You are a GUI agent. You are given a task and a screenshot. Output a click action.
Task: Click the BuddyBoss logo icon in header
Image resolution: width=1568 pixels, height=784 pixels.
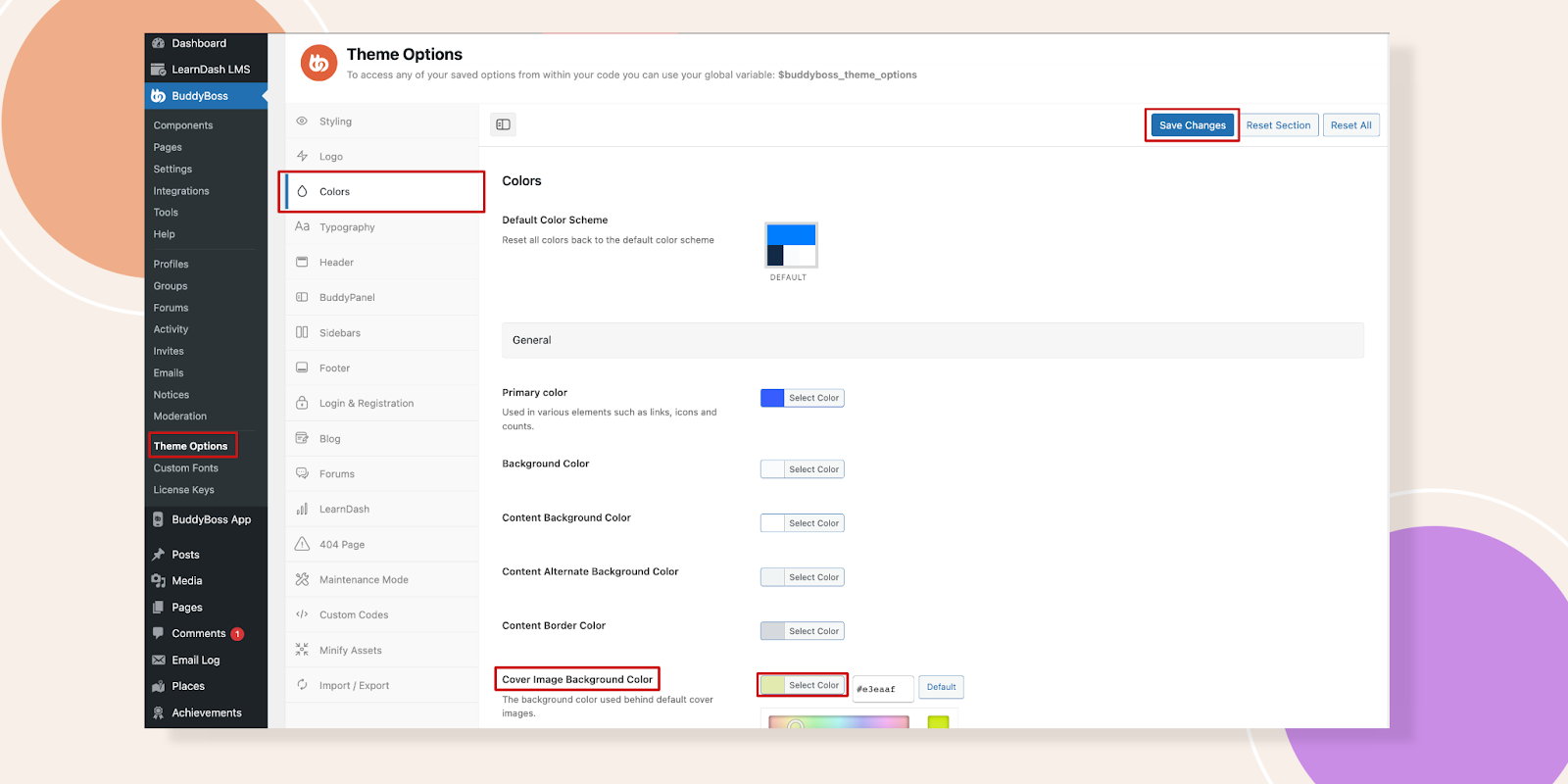pos(318,63)
